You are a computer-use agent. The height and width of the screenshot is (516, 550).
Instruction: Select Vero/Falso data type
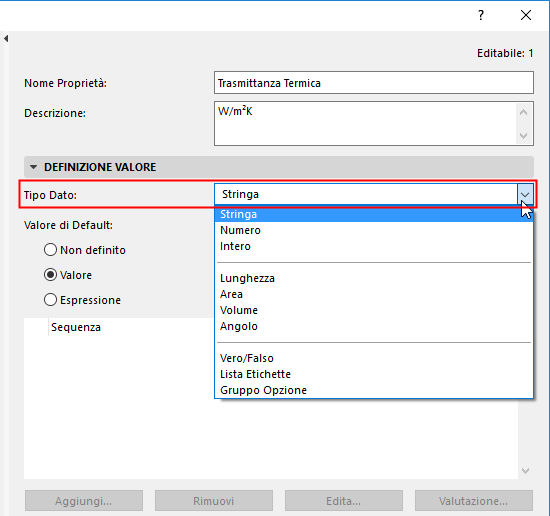[x=374, y=358]
